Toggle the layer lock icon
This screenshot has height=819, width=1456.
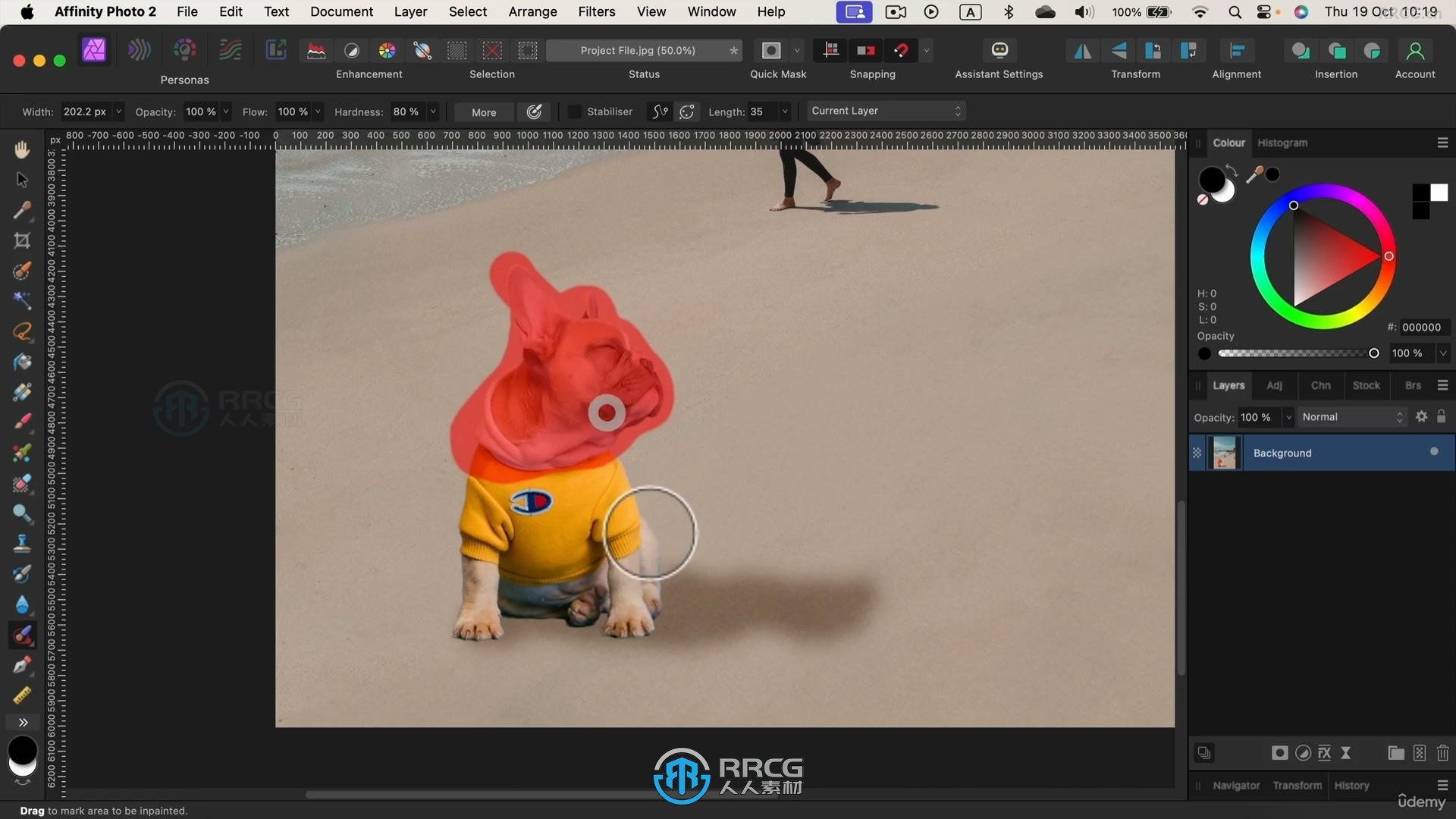point(1442,416)
